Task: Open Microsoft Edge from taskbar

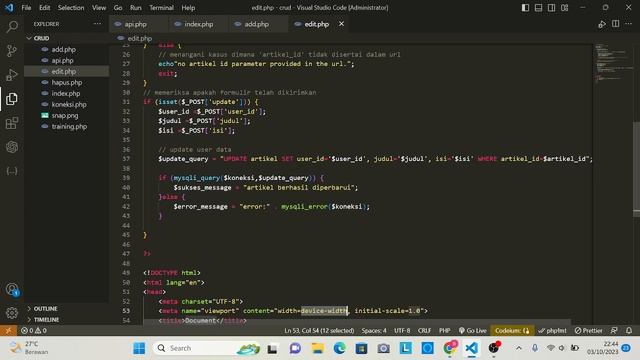Action: (339, 348)
